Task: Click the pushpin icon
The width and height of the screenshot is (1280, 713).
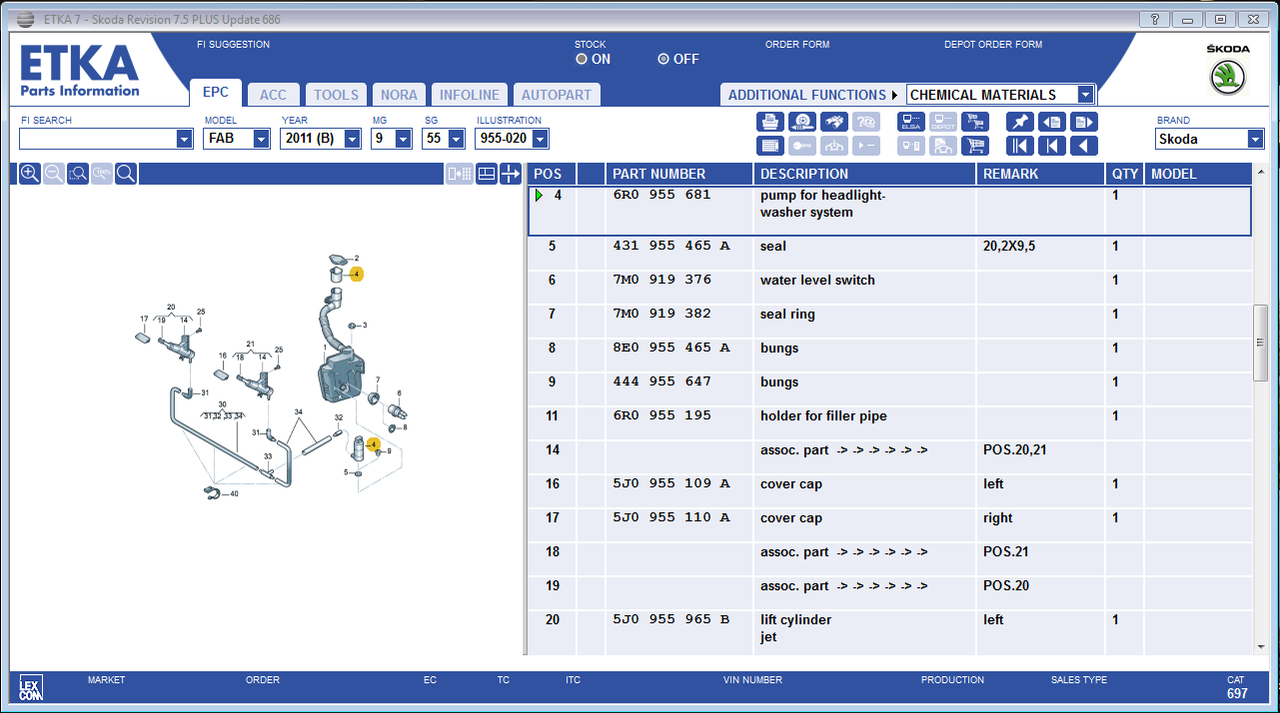Action: pos(1020,122)
